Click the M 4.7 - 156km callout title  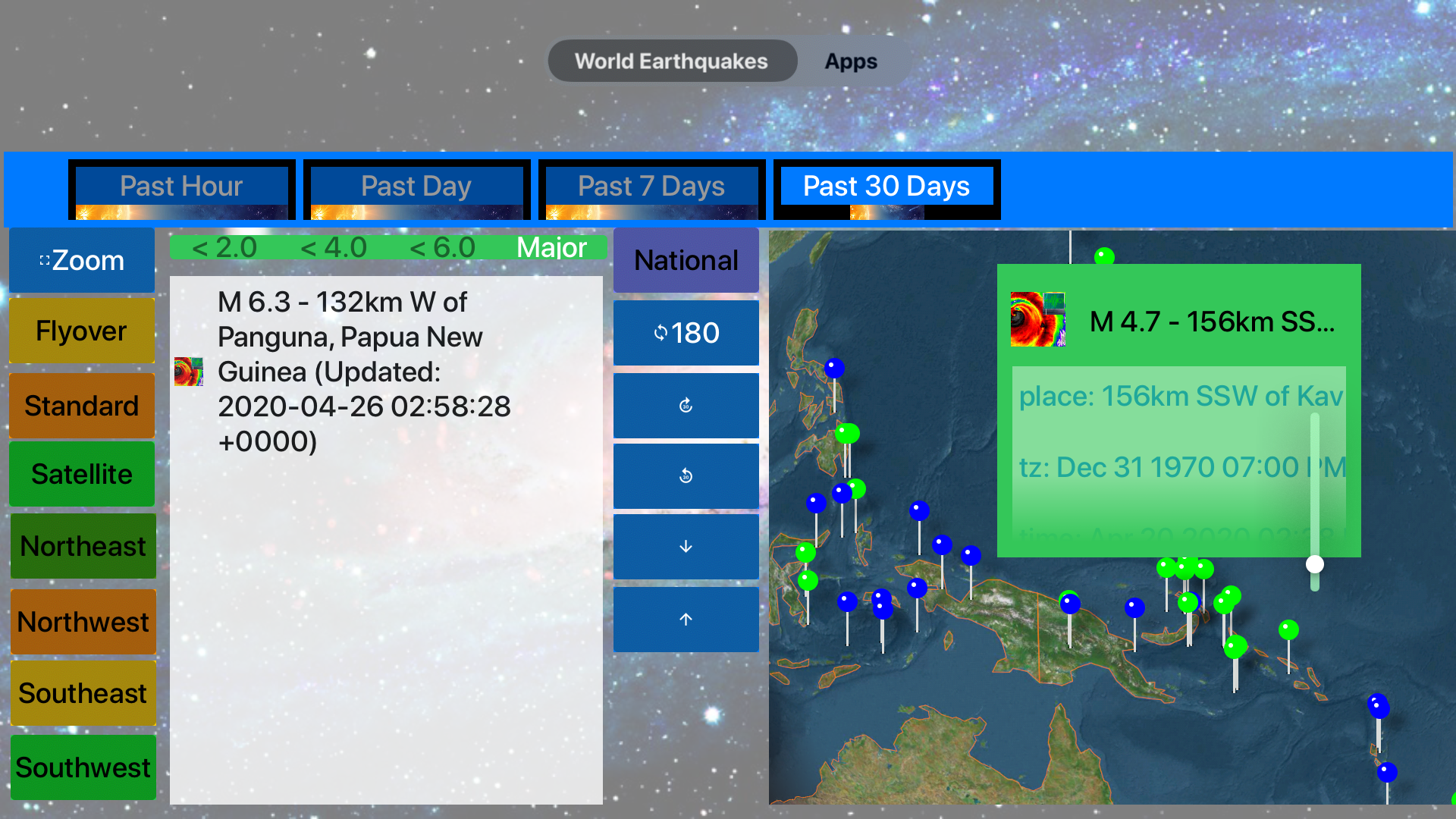point(1212,322)
